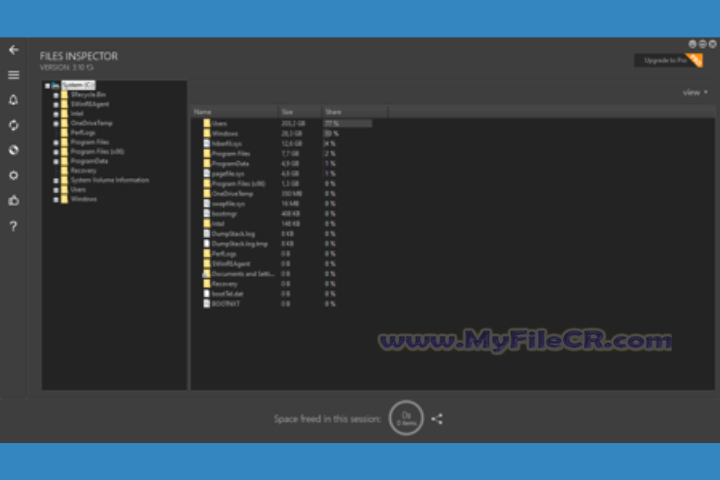Click the circular arrows refresh sidebar icon
The height and width of the screenshot is (480, 720).
[x=14, y=125]
